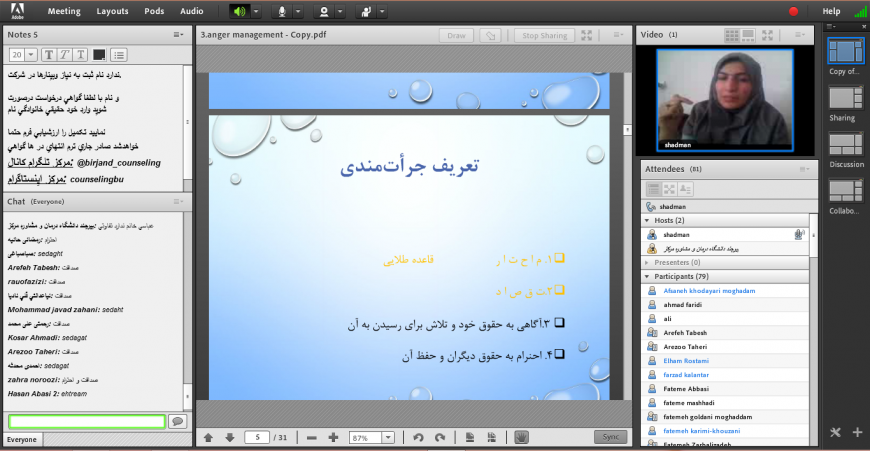The width and height of the screenshot is (870, 451).
Task: Select participant Elham Rostami
Action: point(725,361)
